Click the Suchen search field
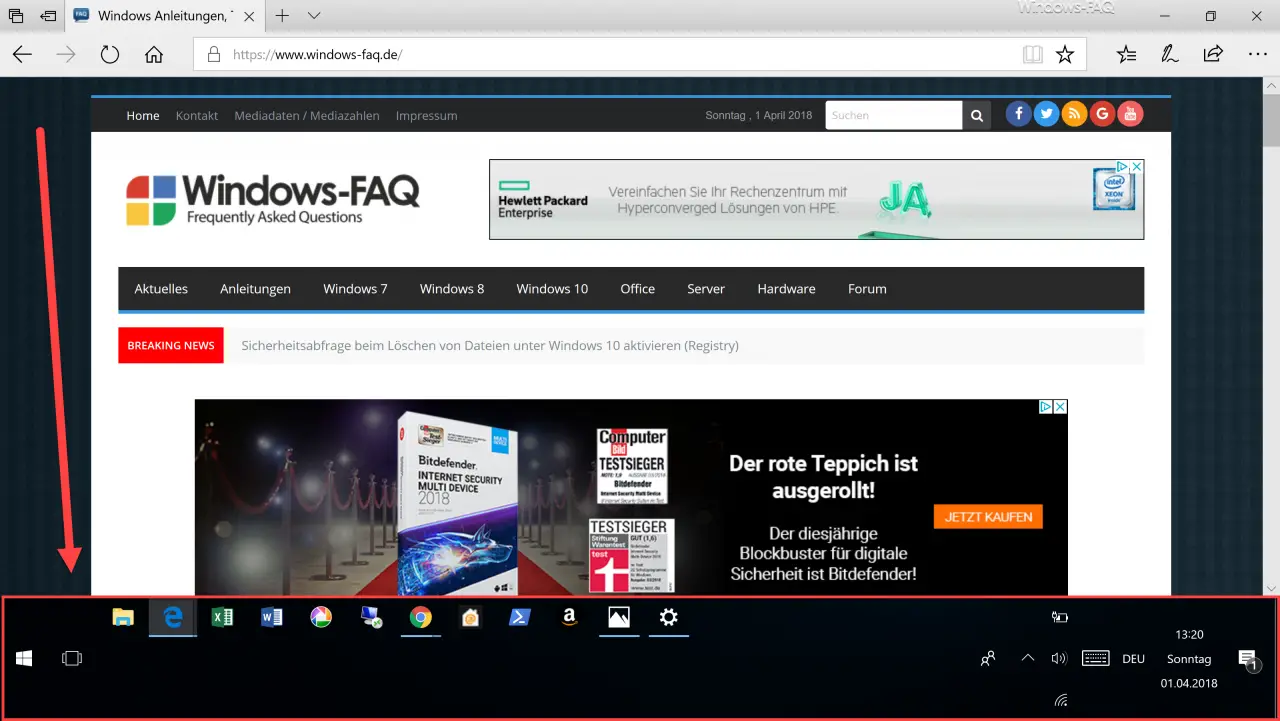 tap(894, 115)
